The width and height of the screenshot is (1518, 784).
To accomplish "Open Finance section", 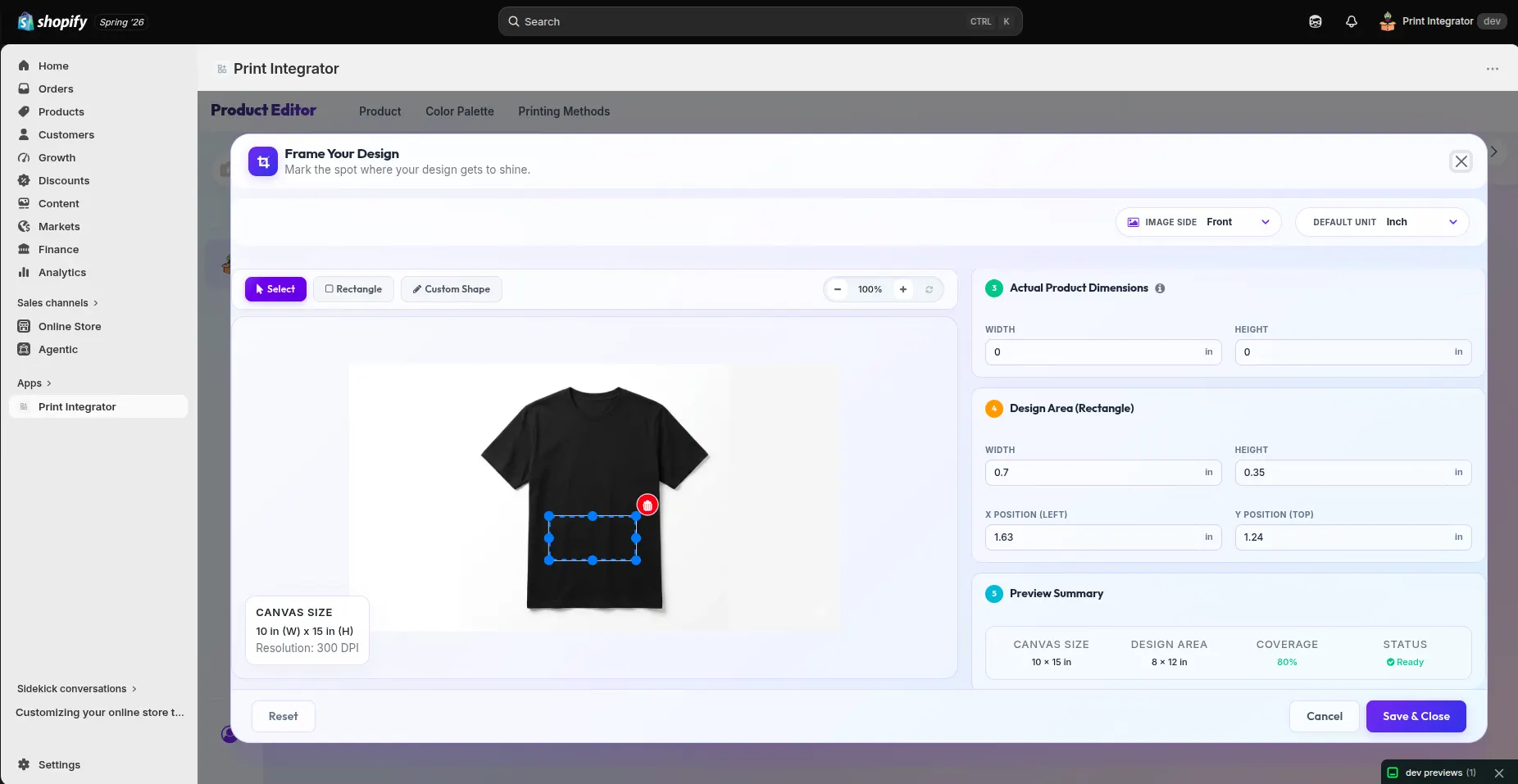I will [58, 249].
